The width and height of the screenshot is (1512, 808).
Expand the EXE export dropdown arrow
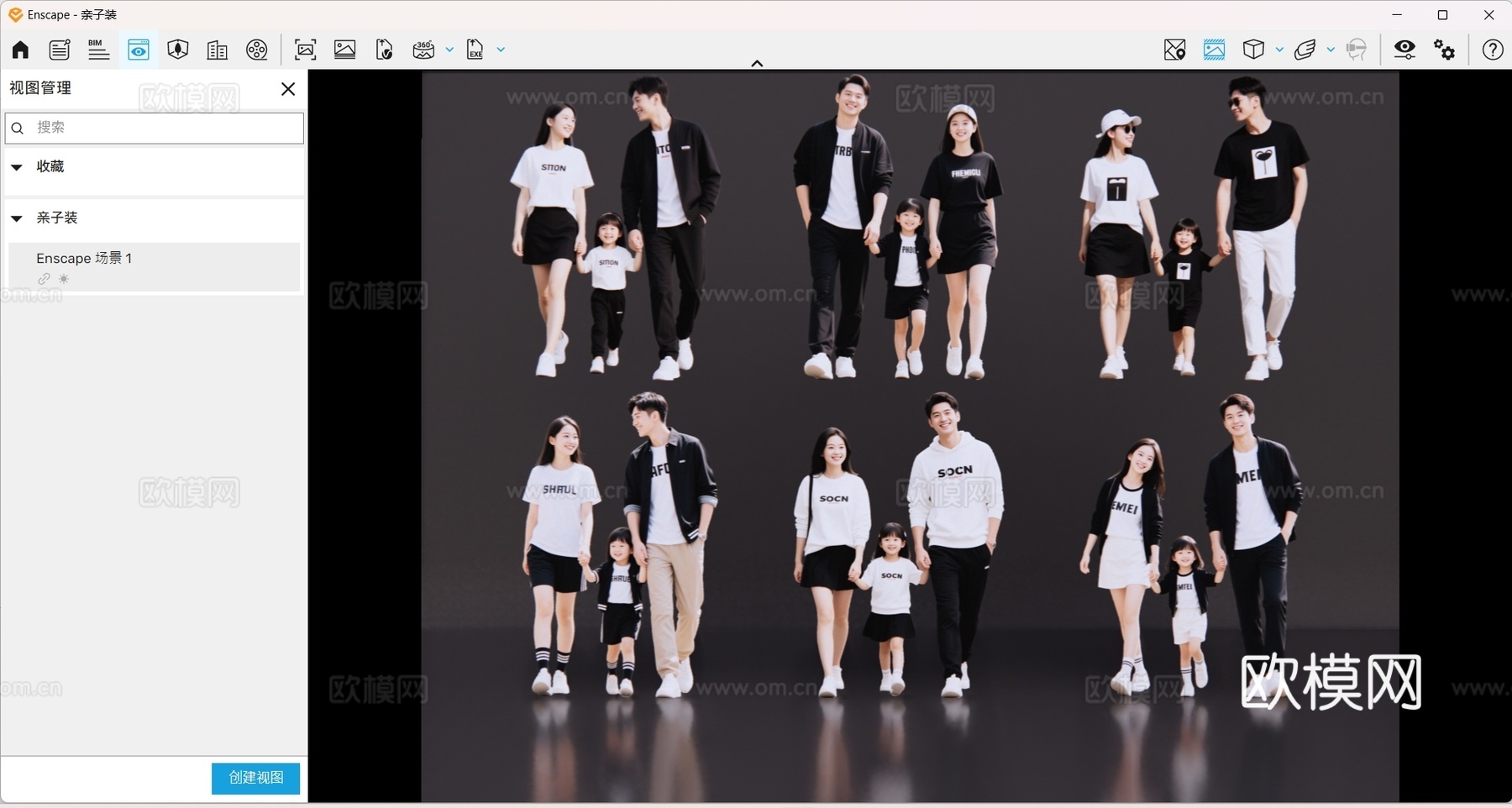coord(501,50)
